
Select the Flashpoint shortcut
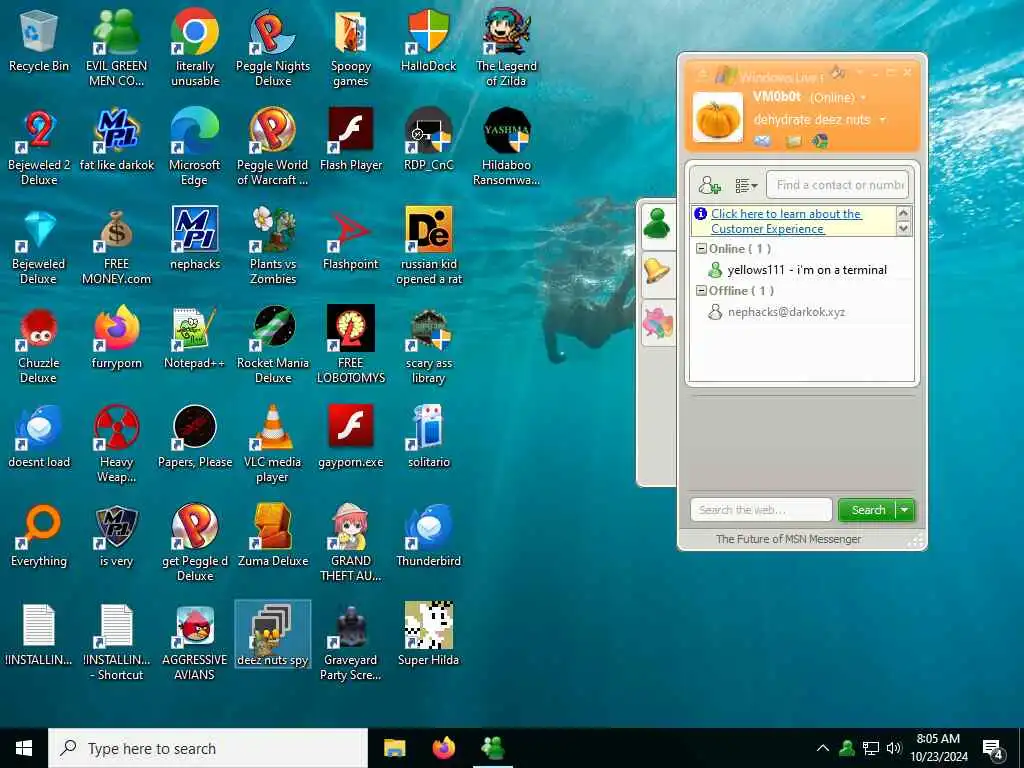tap(351, 240)
